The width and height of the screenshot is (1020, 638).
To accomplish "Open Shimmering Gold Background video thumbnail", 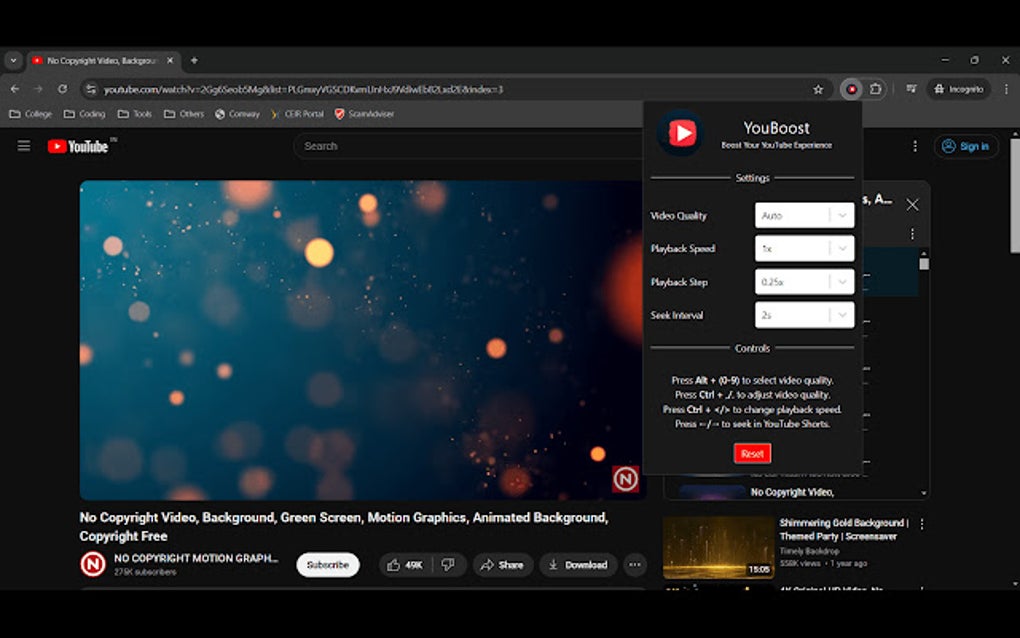I will point(718,547).
